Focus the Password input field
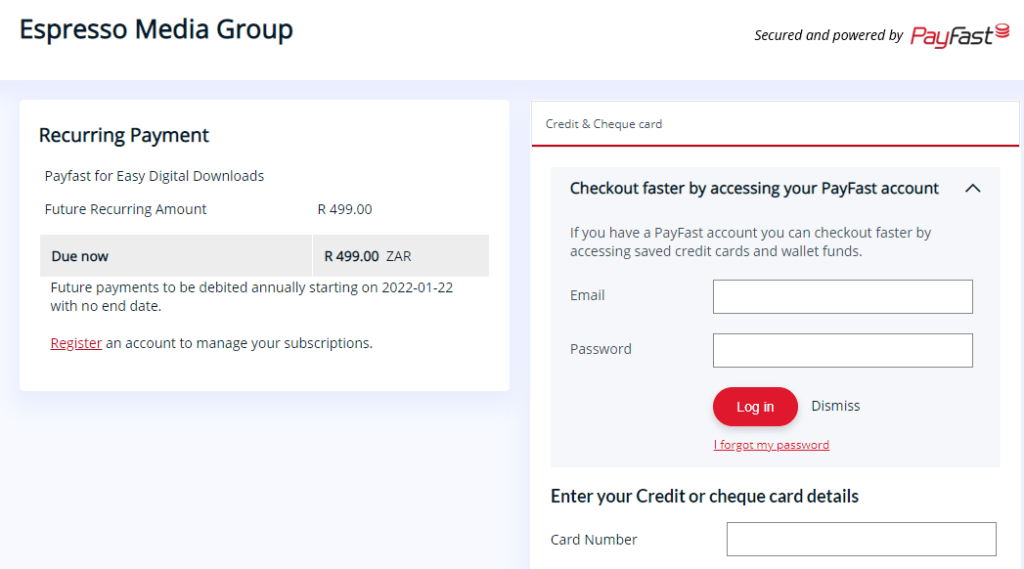 (842, 350)
